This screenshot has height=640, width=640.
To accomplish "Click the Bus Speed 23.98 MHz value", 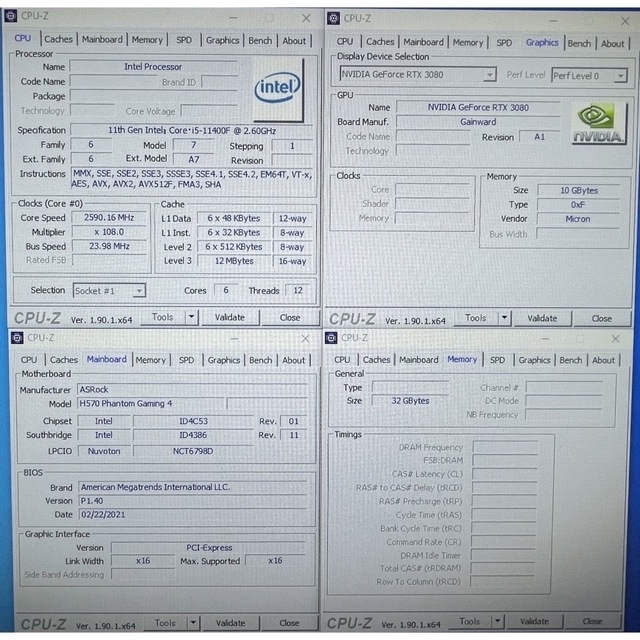I will 109,246.
